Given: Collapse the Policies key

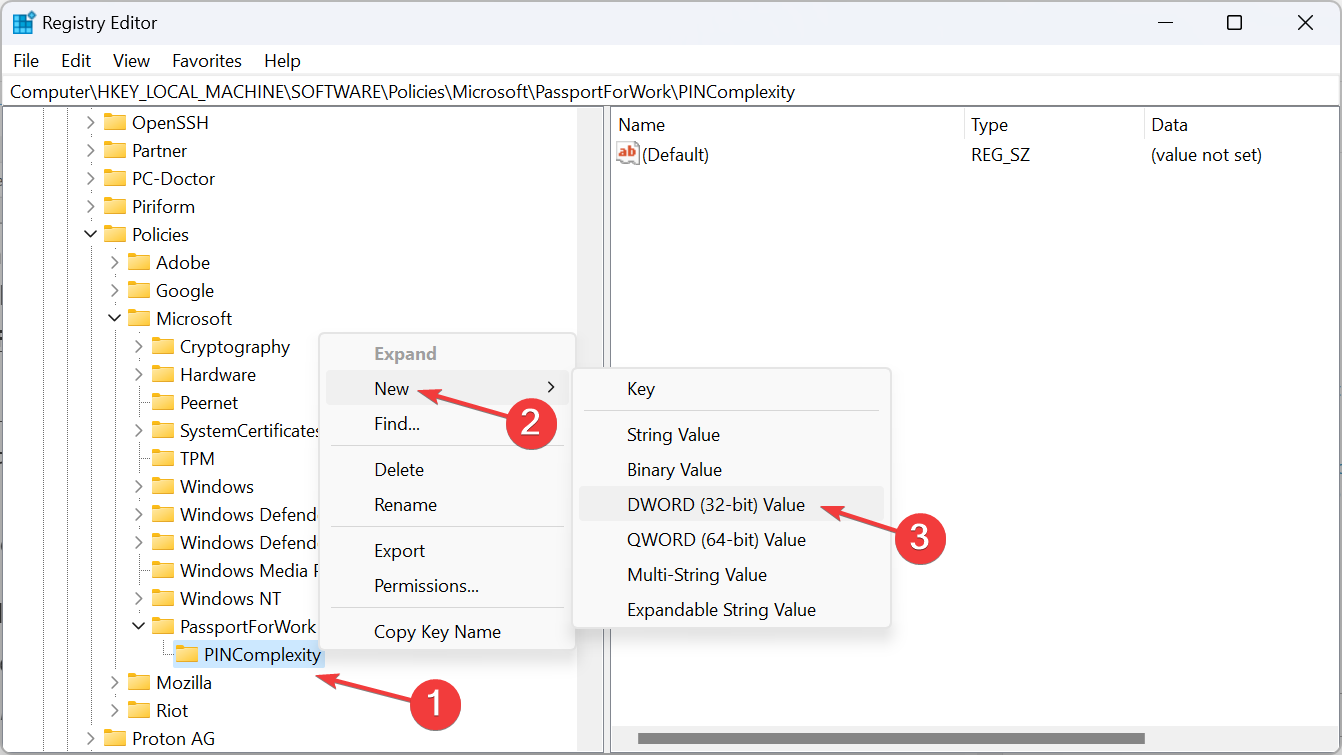Looking at the screenshot, I should [91, 235].
